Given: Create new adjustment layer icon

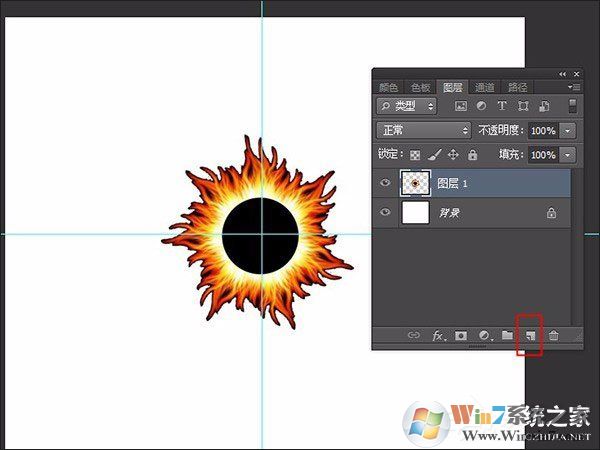Looking at the screenshot, I should [x=485, y=336].
